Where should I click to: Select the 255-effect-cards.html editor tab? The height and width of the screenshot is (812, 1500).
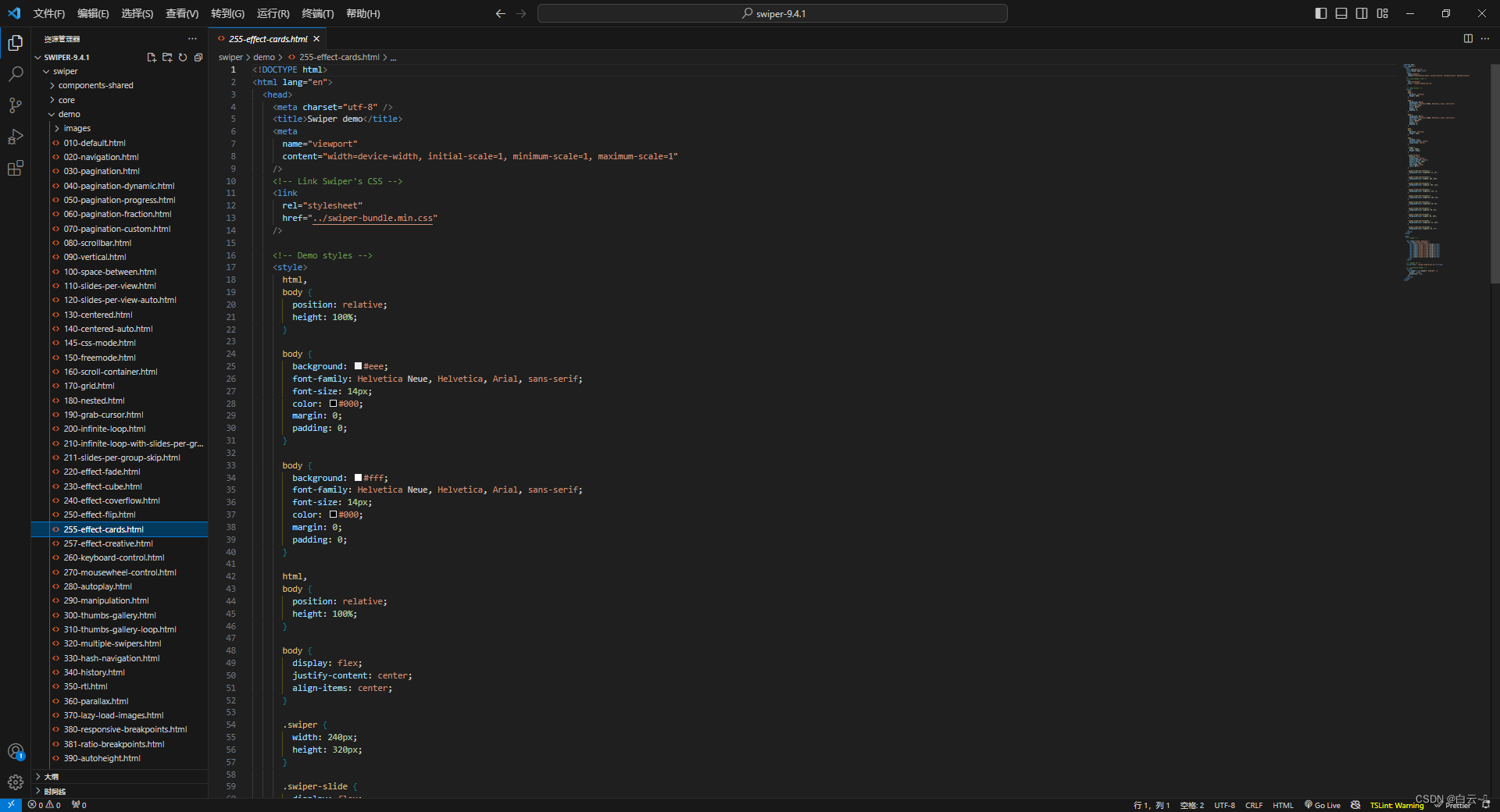(x=268, y=38)
